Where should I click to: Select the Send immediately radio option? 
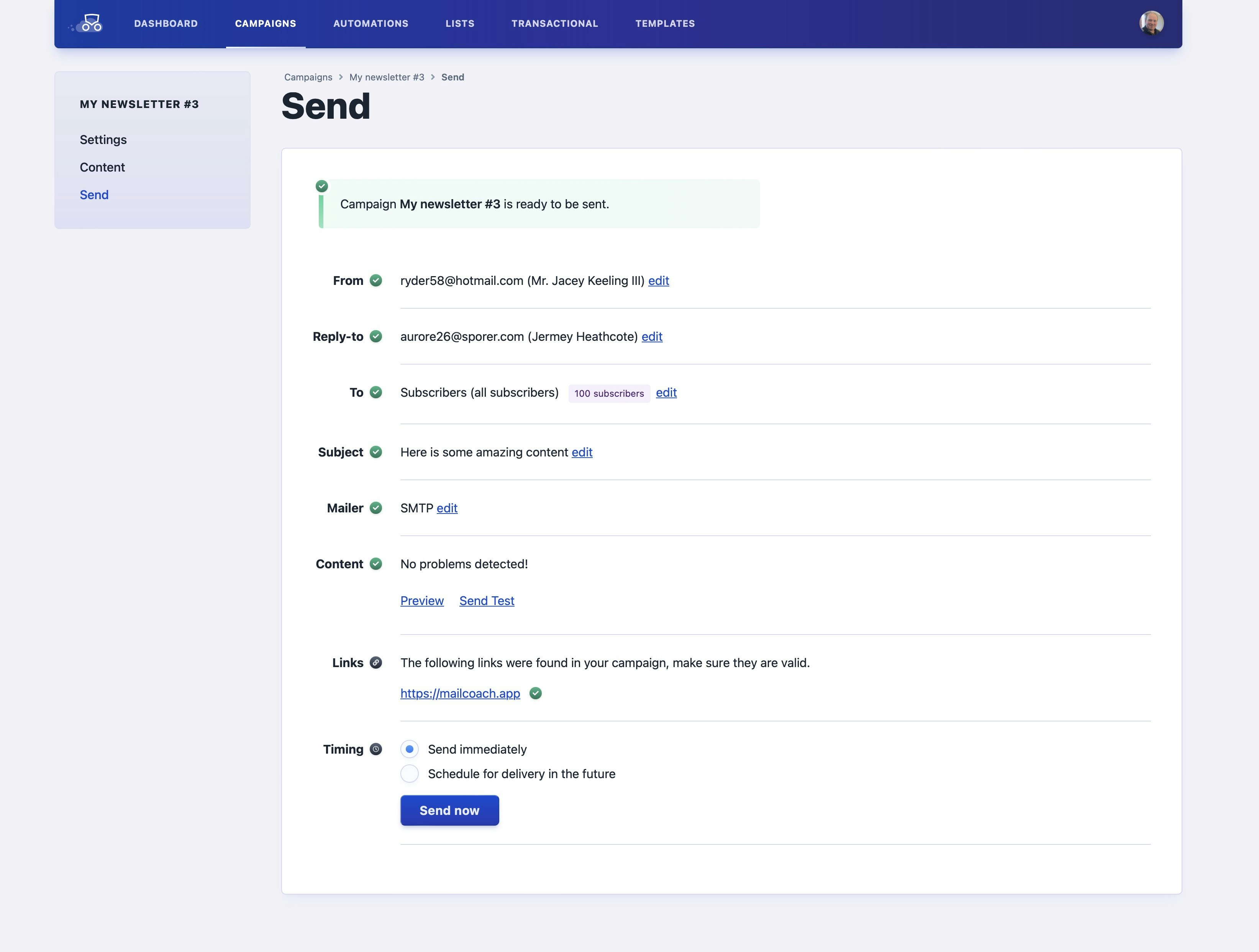pos(409,749)
